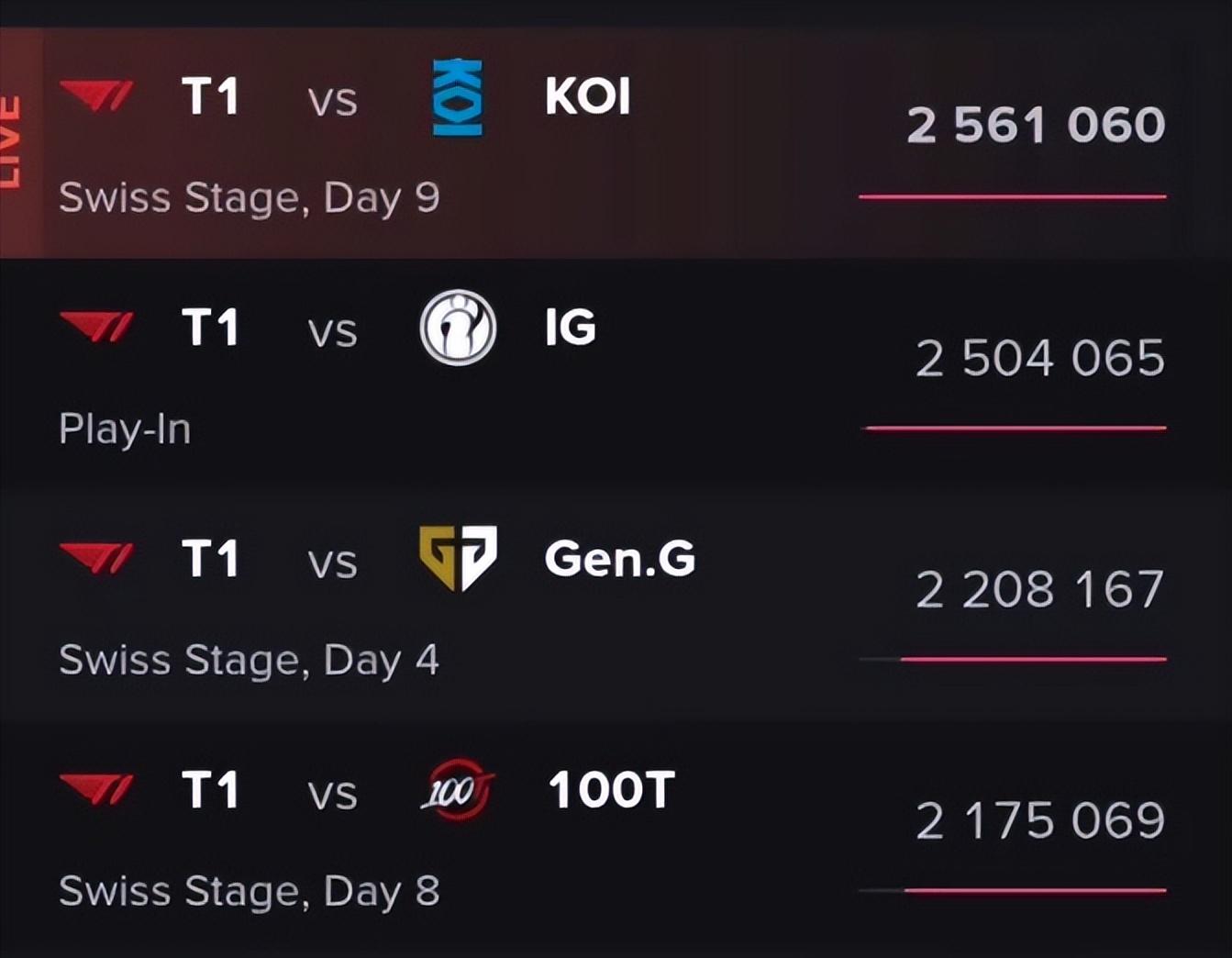Open the KOI team name link
Image resolution: width=1232 pixels, height=958 pixels.
(x=587, y=96)
